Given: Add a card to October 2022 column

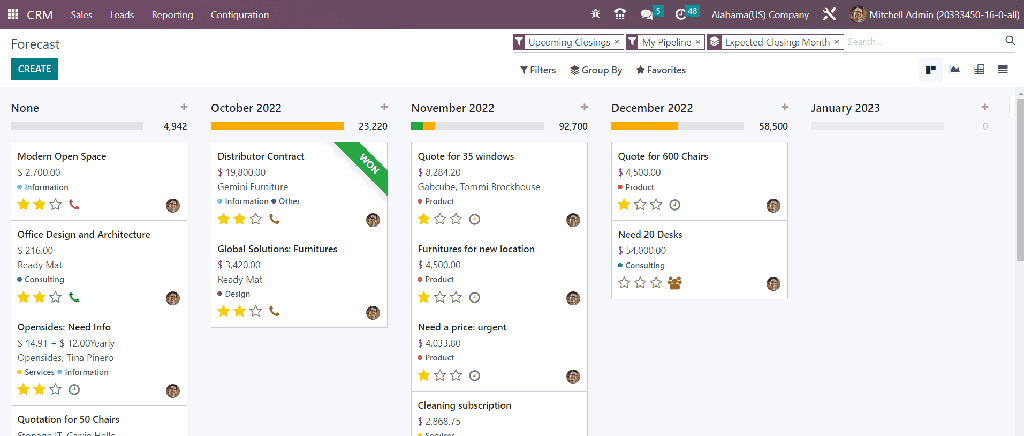Looking at the screenshot, I should tap(384, 107).
